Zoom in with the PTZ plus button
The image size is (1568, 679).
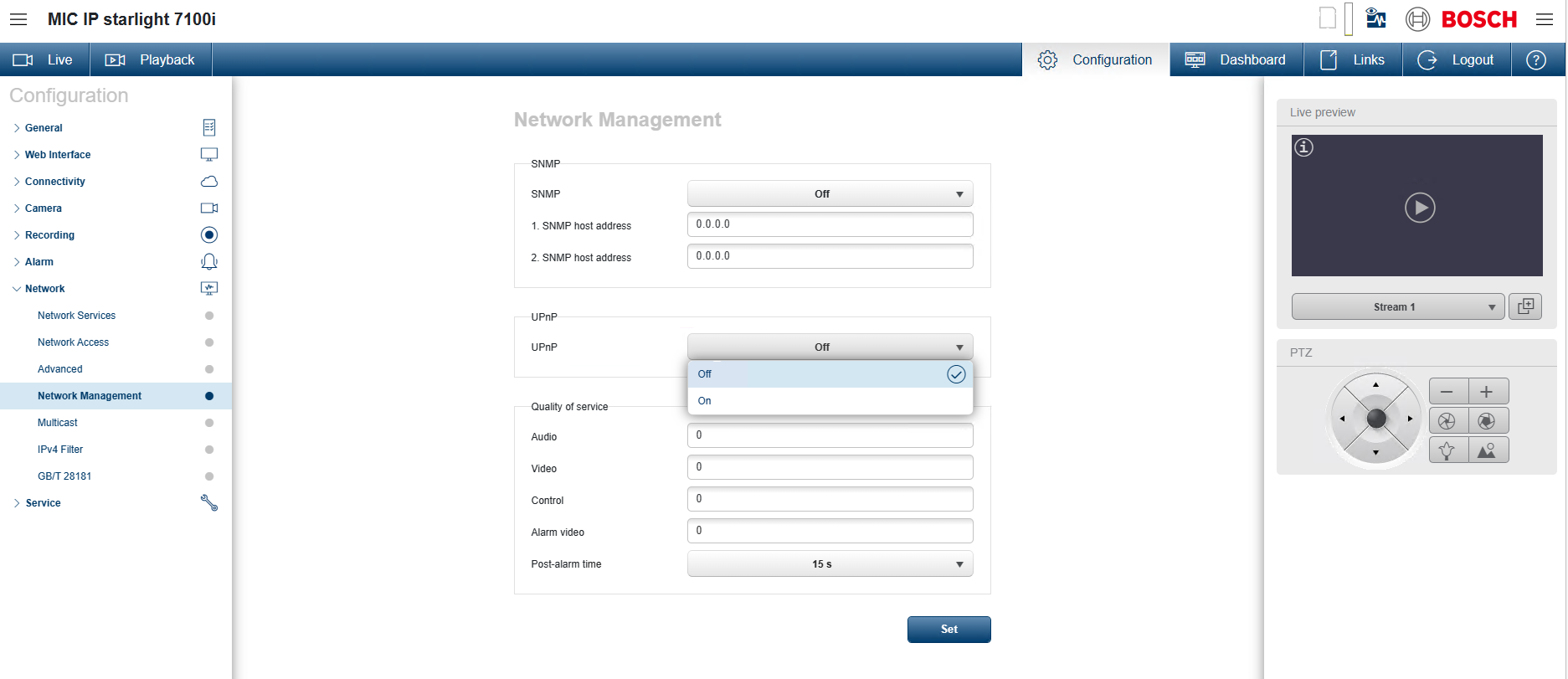(1488, 391)
